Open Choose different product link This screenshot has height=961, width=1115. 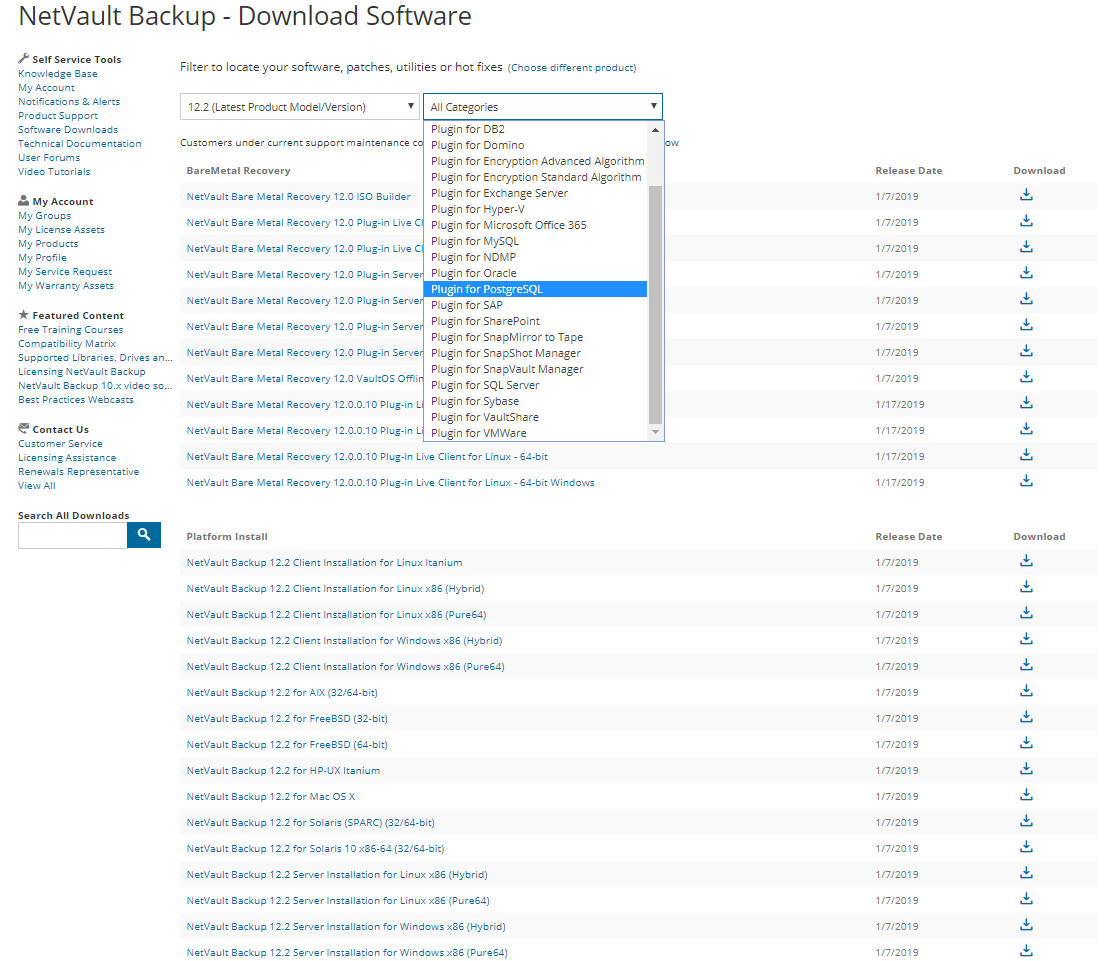tap(572, 68)
